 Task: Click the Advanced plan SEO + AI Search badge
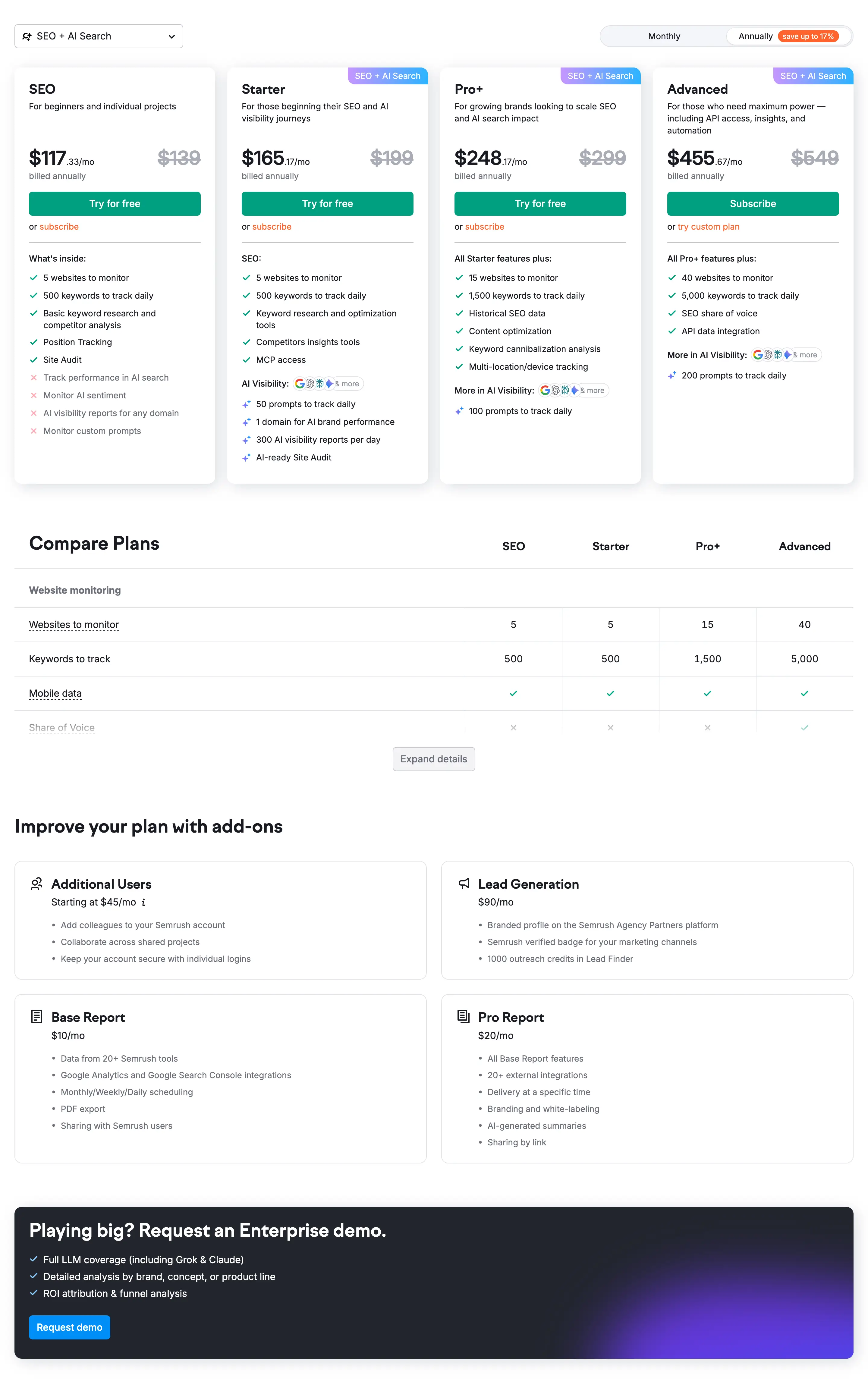pos(813,76)
